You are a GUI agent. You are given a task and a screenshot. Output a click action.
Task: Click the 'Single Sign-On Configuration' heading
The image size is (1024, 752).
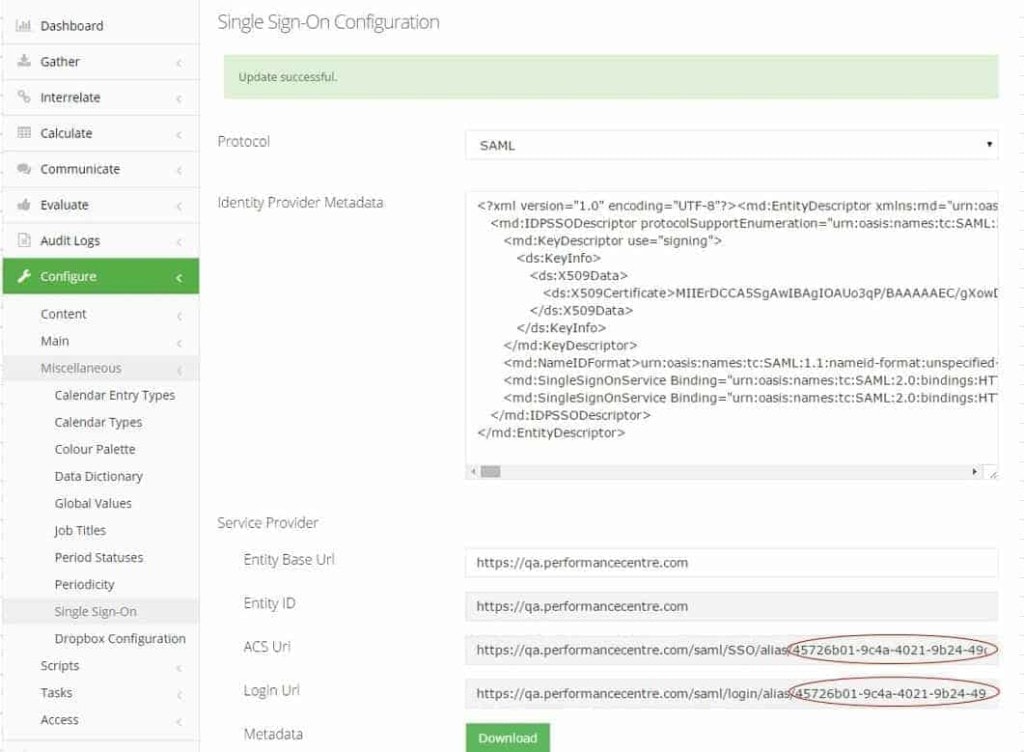328,22
